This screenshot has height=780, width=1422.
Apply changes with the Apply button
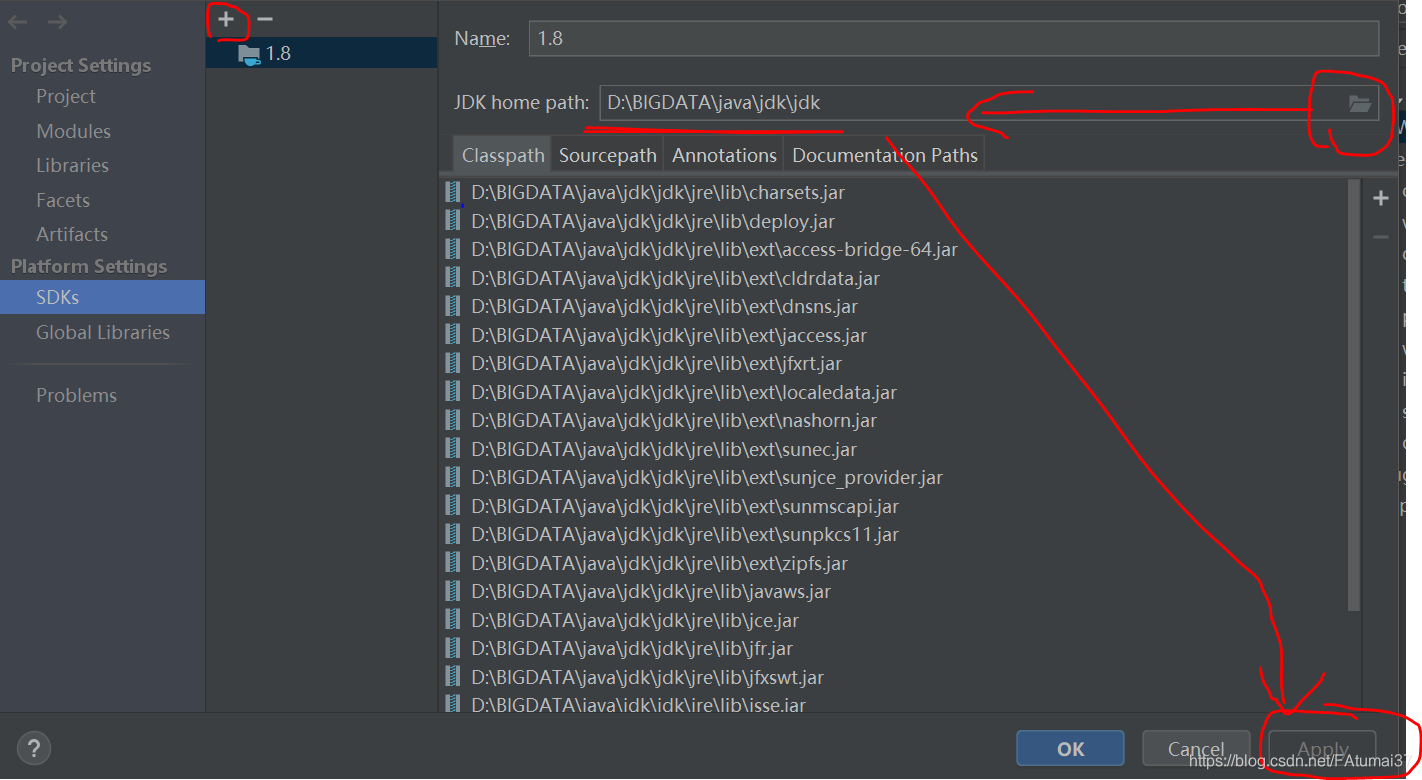(x=1322, y=748)
